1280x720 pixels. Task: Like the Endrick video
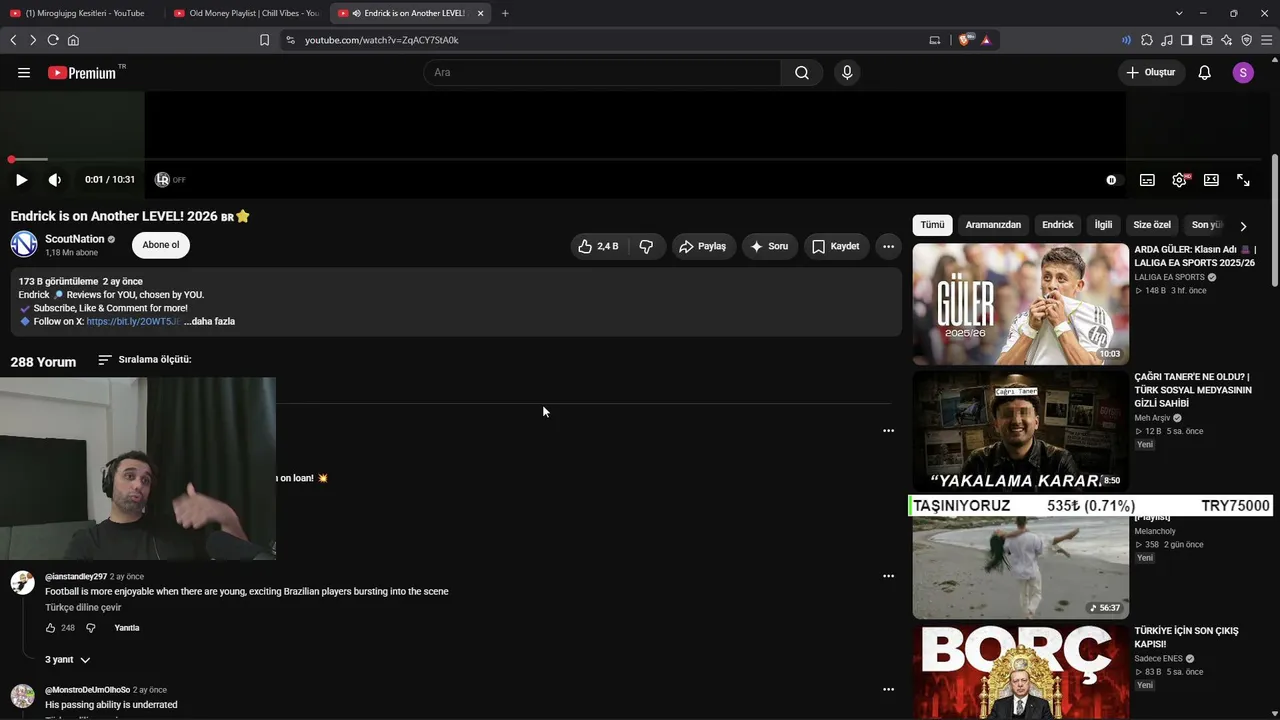(598, 246)
